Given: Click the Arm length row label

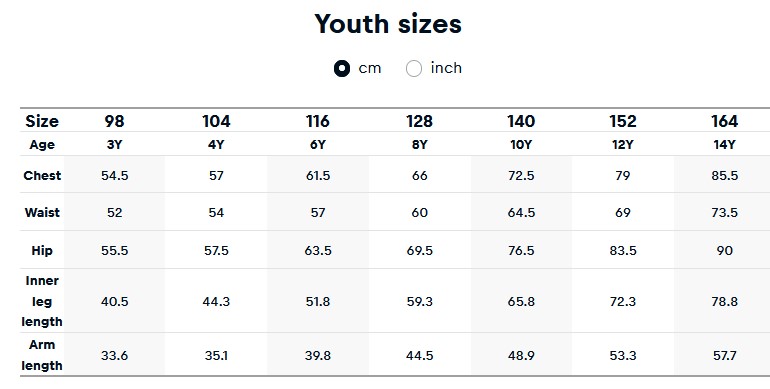Looking at the screenshot, I should coord(42,355).
